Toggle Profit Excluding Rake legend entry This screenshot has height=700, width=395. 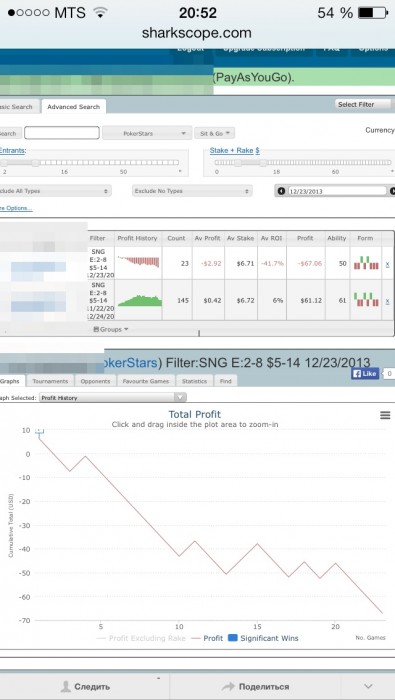pyautogui.click(x=141, y=638)
